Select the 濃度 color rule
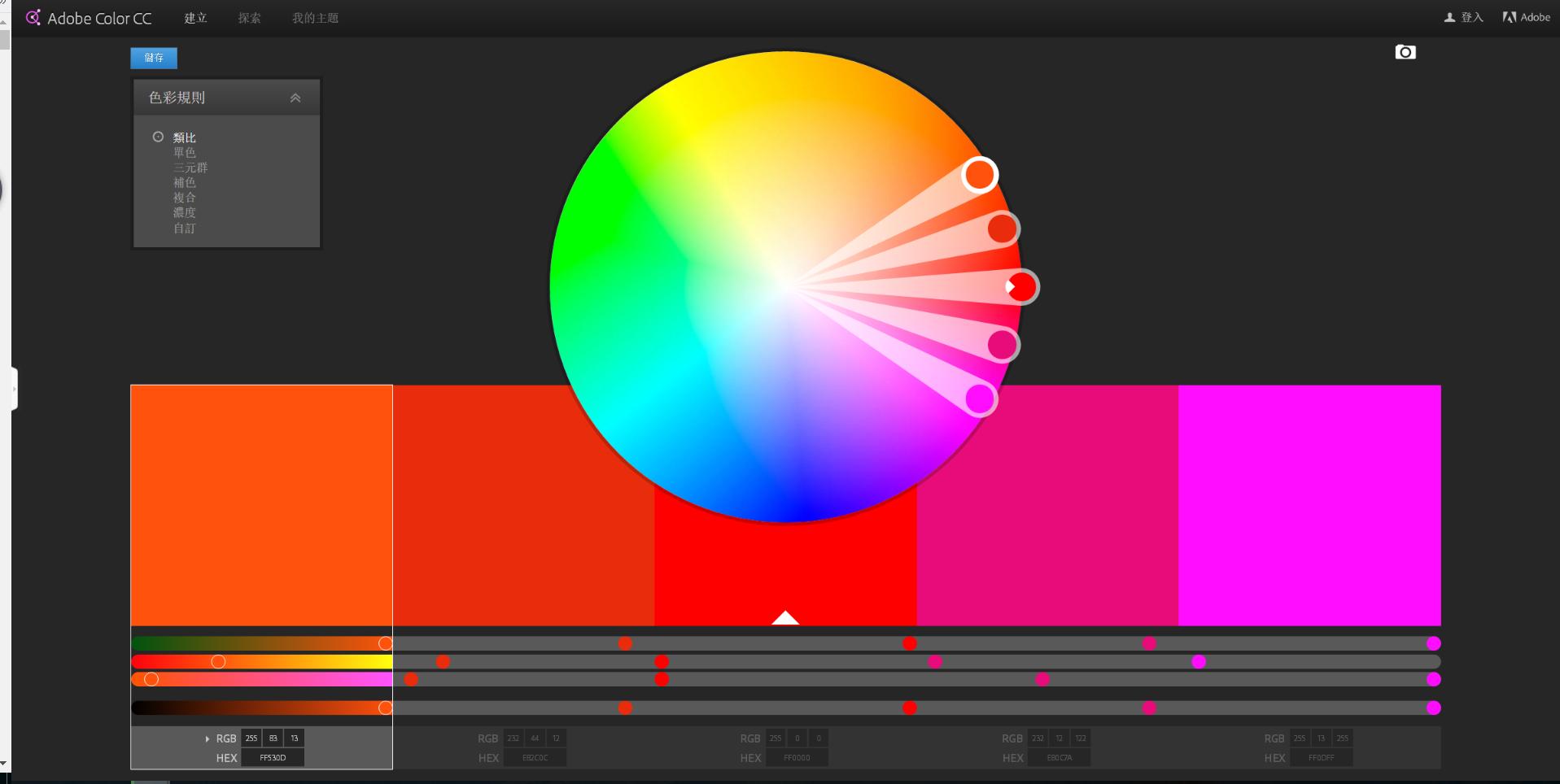The image size is (1560, 784). 184,212
